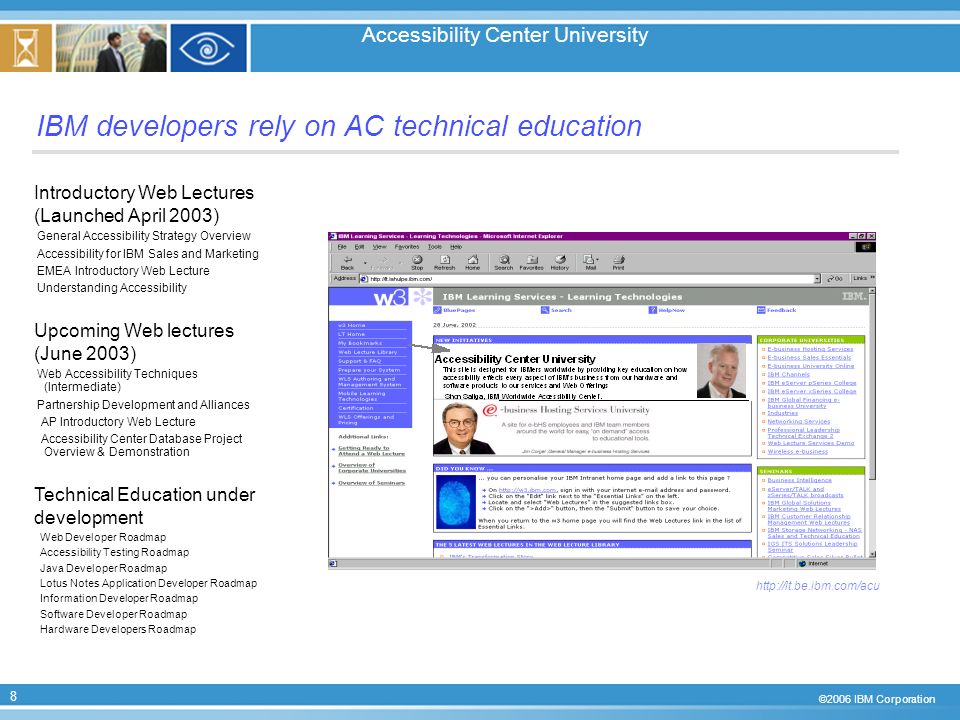This screenshot has width=960, height=720.
Task: Click 'Web Developer Roadmap' text
Action: (x=103, y=537)
